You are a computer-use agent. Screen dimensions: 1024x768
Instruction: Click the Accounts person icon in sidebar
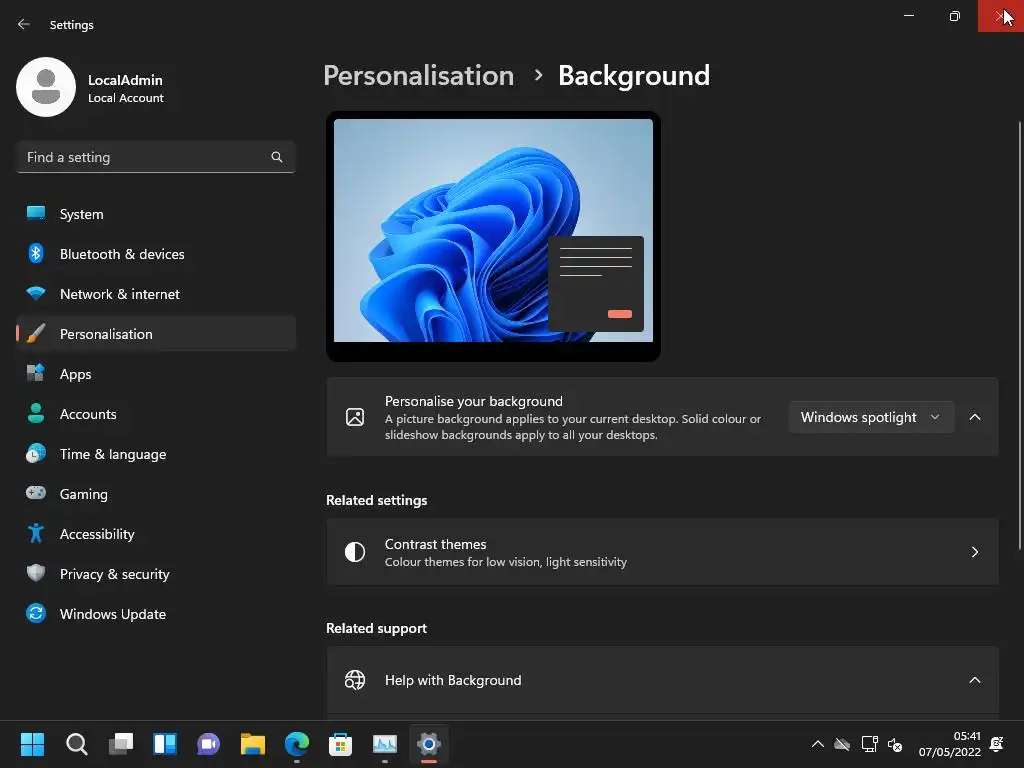click(x=36, y=413)
